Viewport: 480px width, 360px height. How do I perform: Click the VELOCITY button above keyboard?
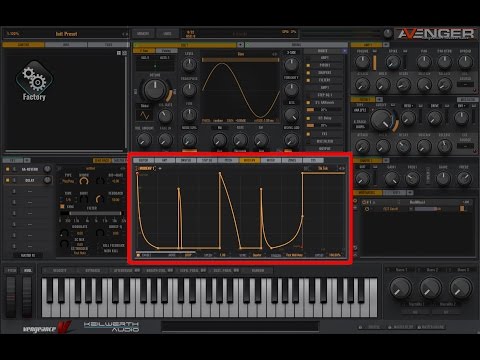[x=59, y=270]
